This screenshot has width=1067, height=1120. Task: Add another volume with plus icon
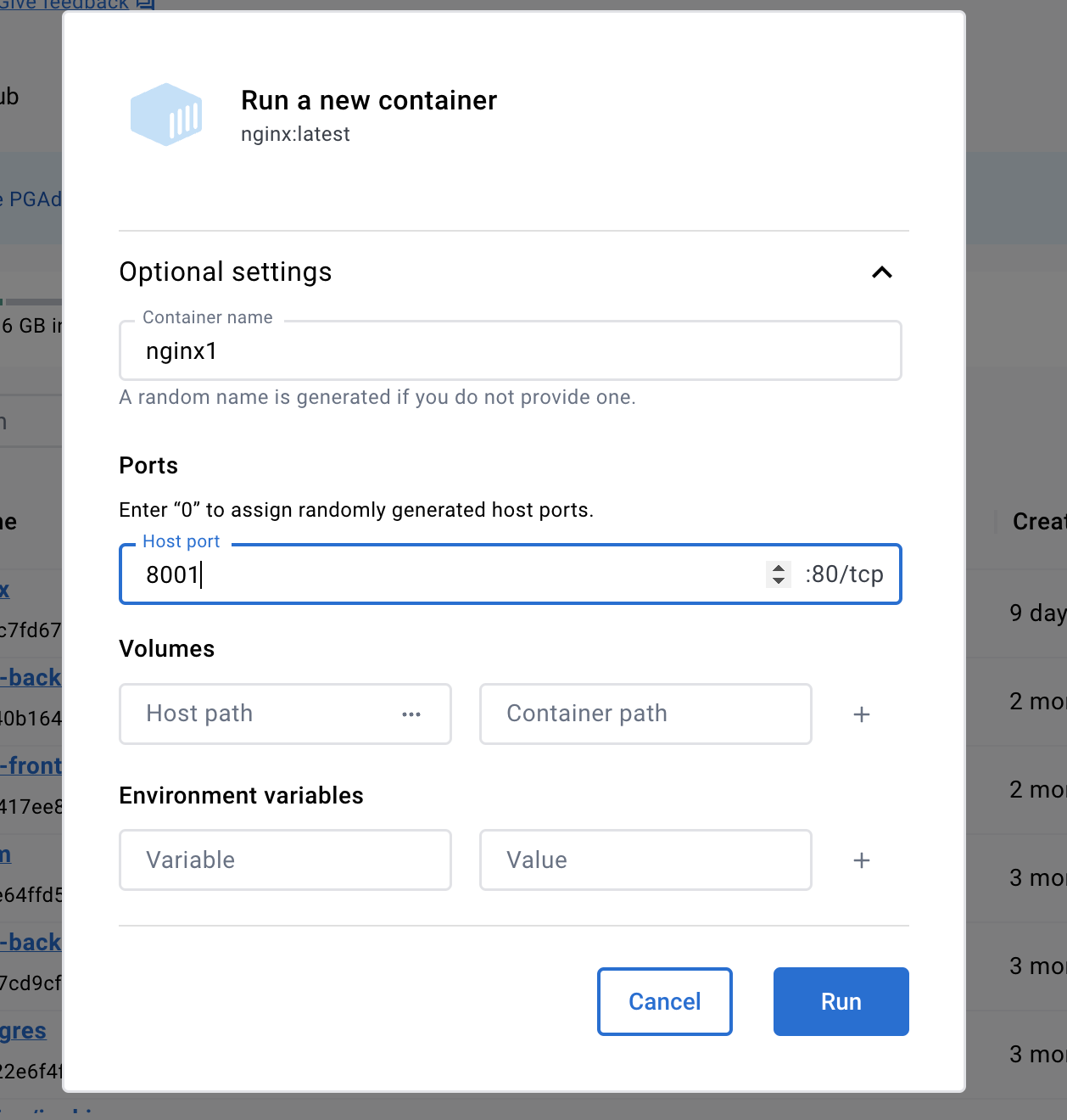(862, 714)
